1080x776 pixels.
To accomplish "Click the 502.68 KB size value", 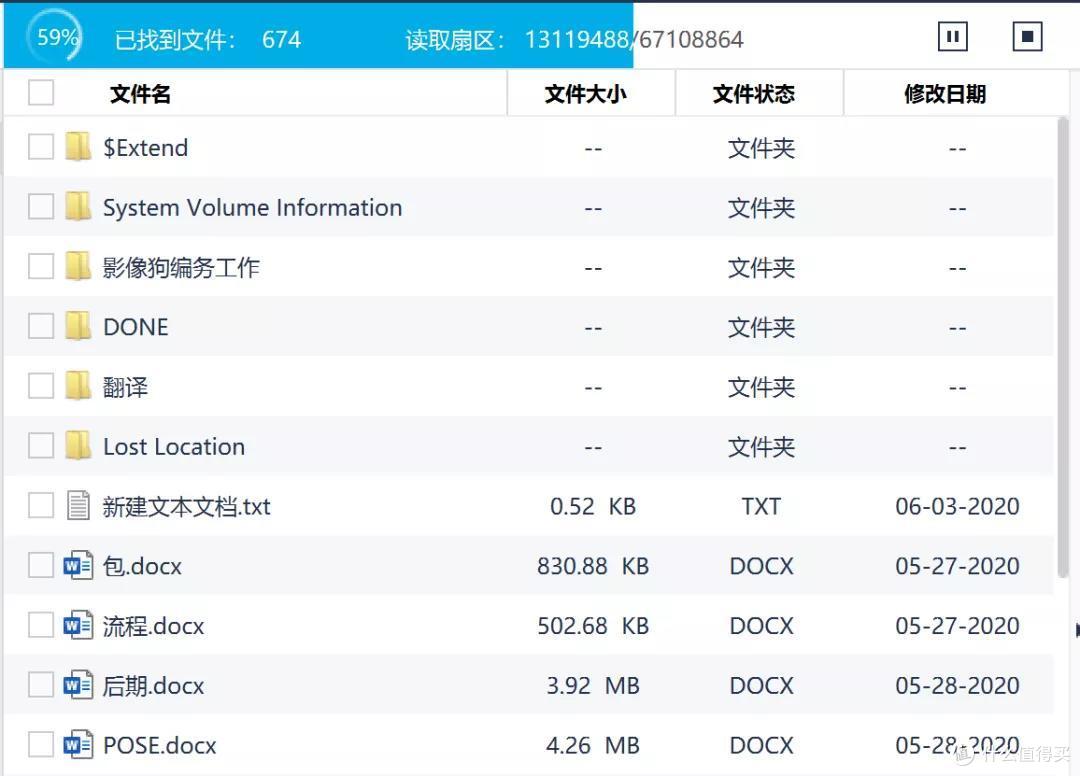I will pyautogui.click(x=592, y=626).
